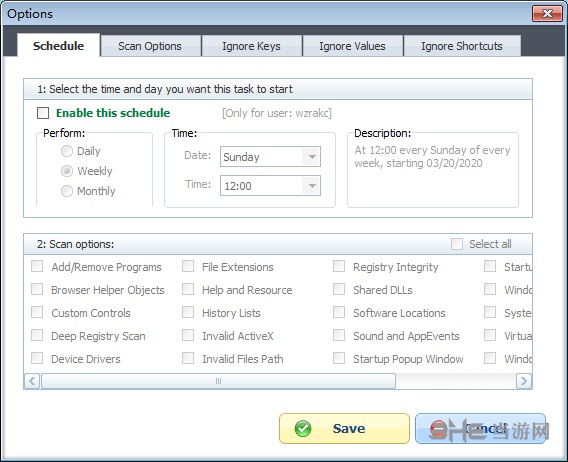Image resolution: width=568 pixels, height=462 pixels.
Task: Check Shared DLLs option
Action: coord(339,289)
